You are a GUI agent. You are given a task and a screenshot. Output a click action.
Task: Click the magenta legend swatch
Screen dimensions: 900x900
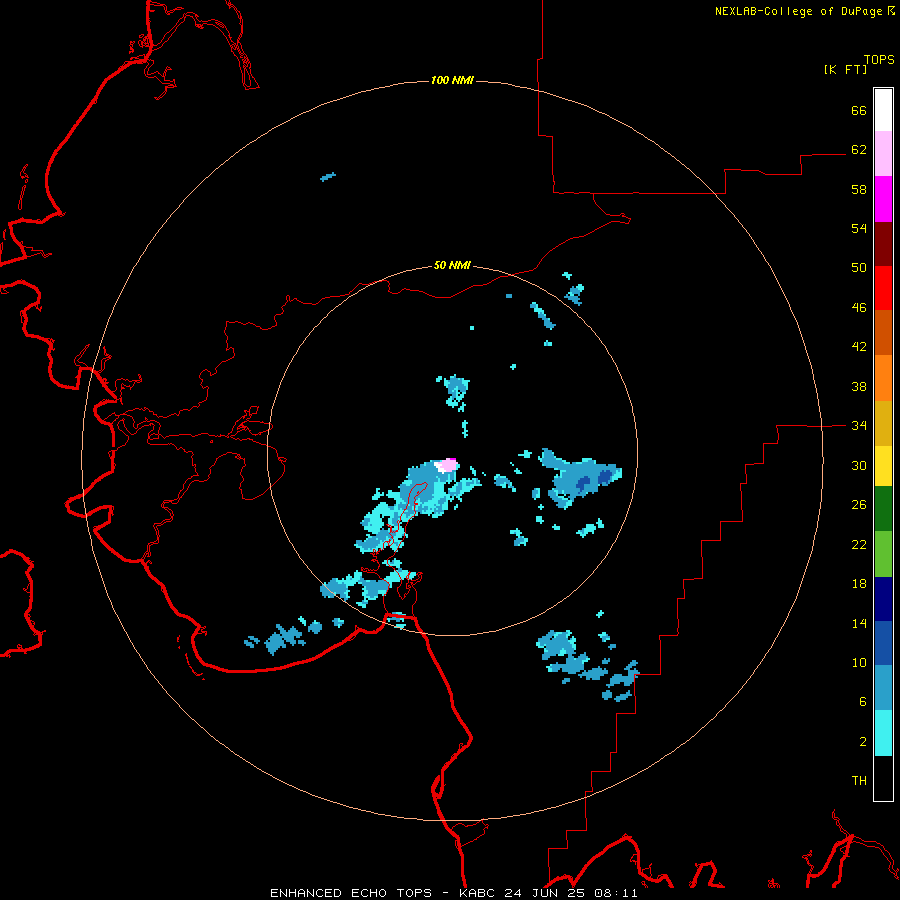(883, 199)
